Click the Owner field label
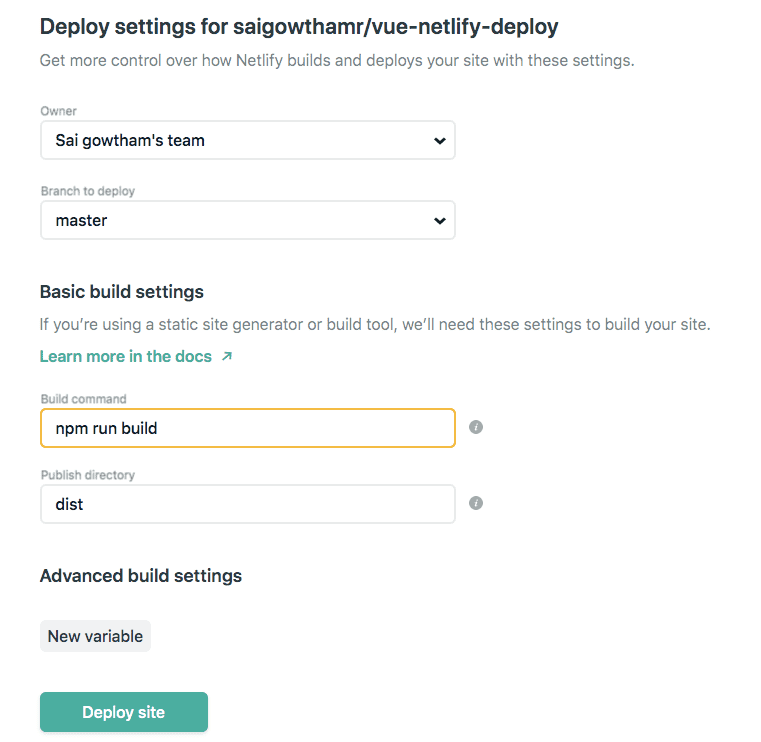The image size is (761, 742). (x=58, y=111)
